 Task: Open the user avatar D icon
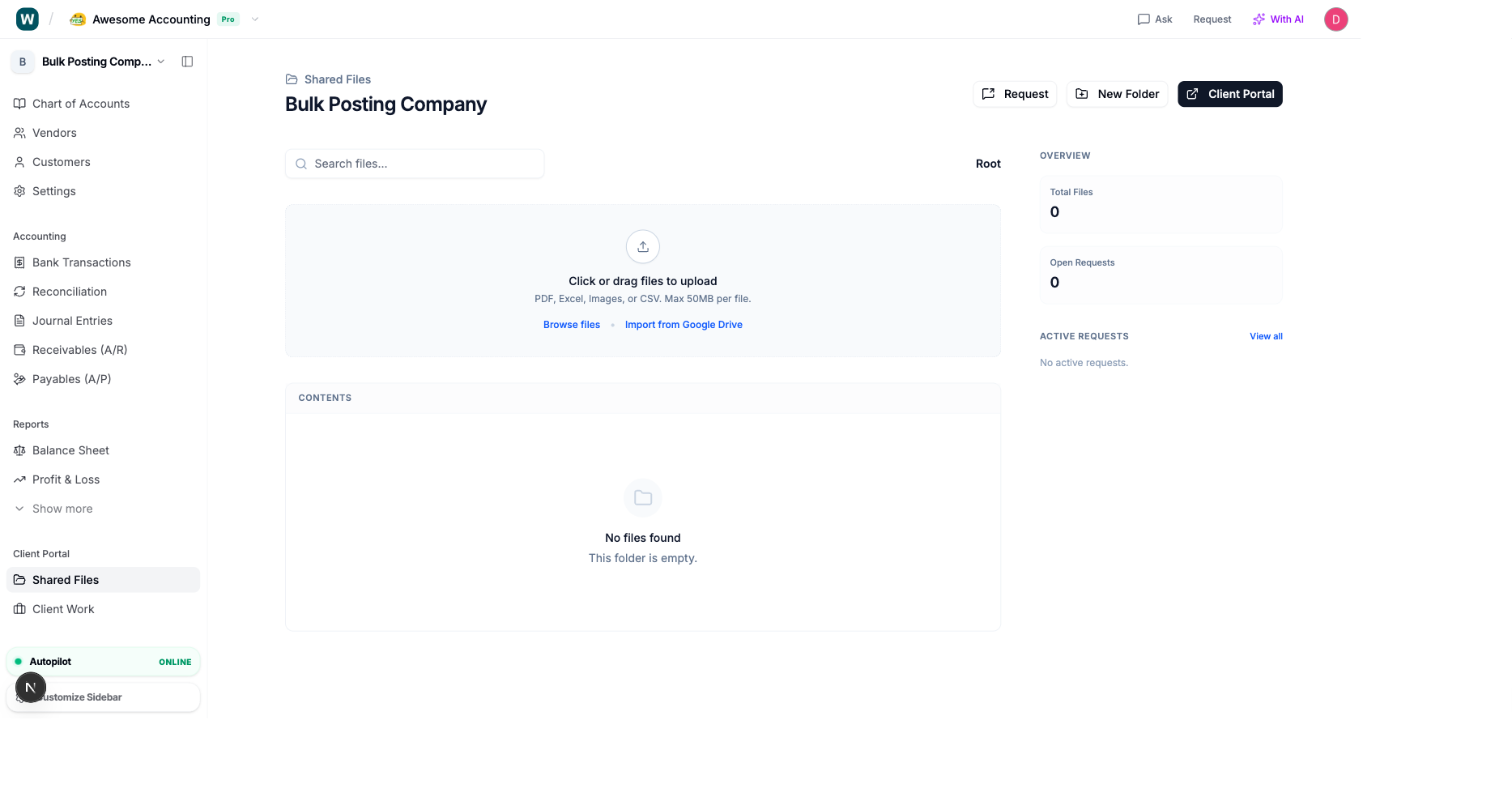(x=1335, y=19)
